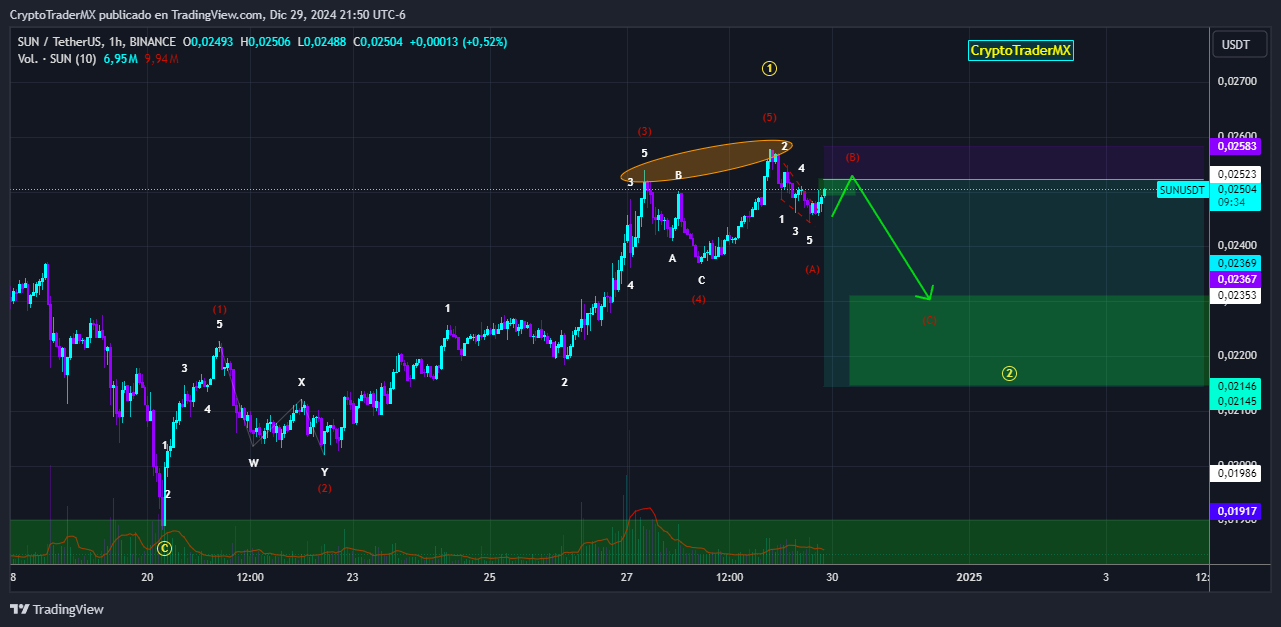Click the 30 date on time axis

point(831,578)
